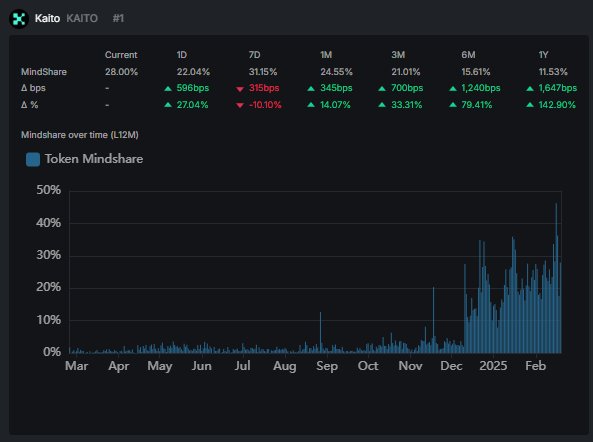Select the 1Y column header
Image resolution: width=593 pixels, height=442 pixels.
pyautogui.click(x=543, y=55)
